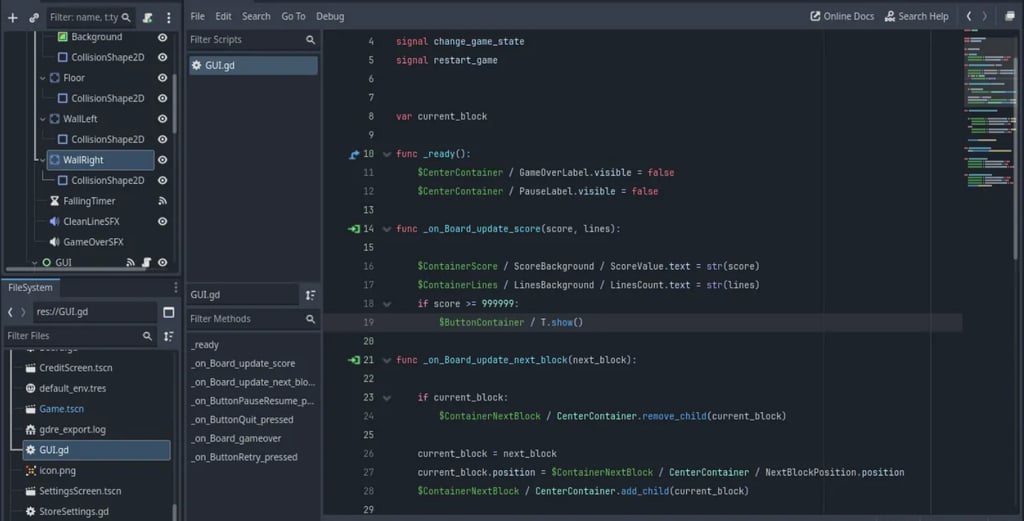Go forward in the FileSystem path history
The width and height of the screenshot is (1024, 521).
[23, 312]
